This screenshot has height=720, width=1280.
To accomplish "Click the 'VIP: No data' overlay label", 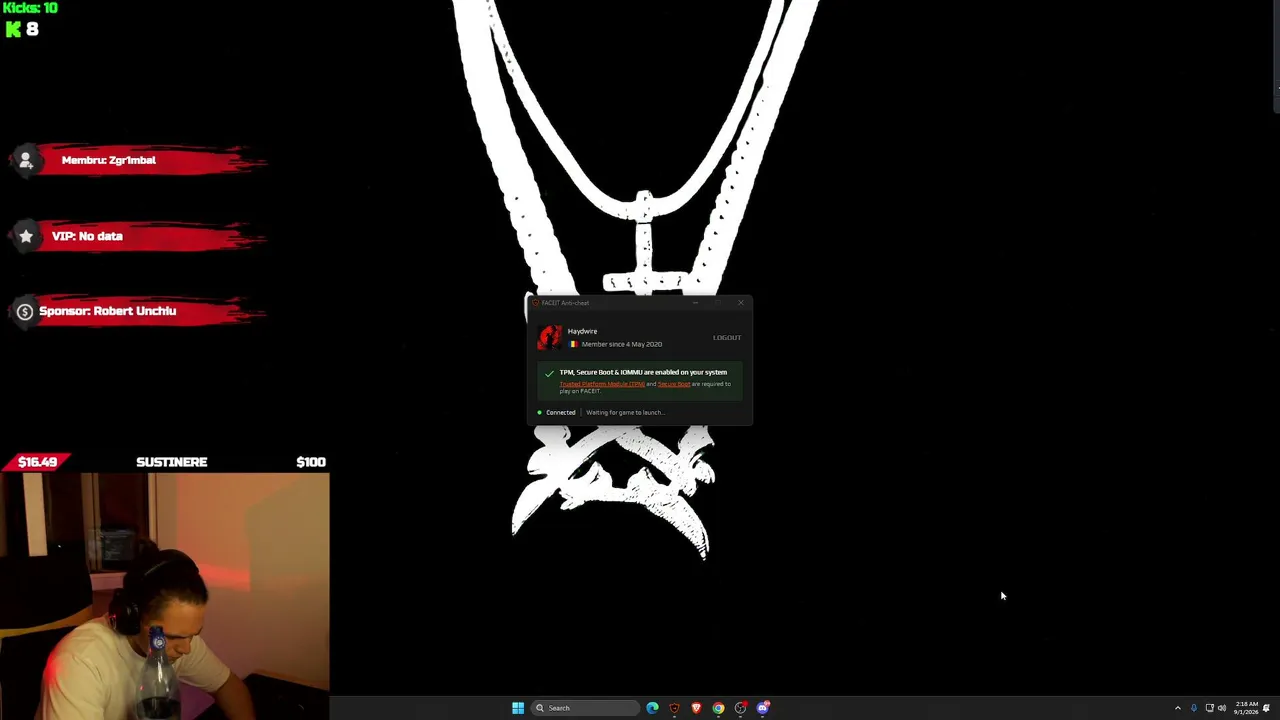I will click(x=87, y=236).
